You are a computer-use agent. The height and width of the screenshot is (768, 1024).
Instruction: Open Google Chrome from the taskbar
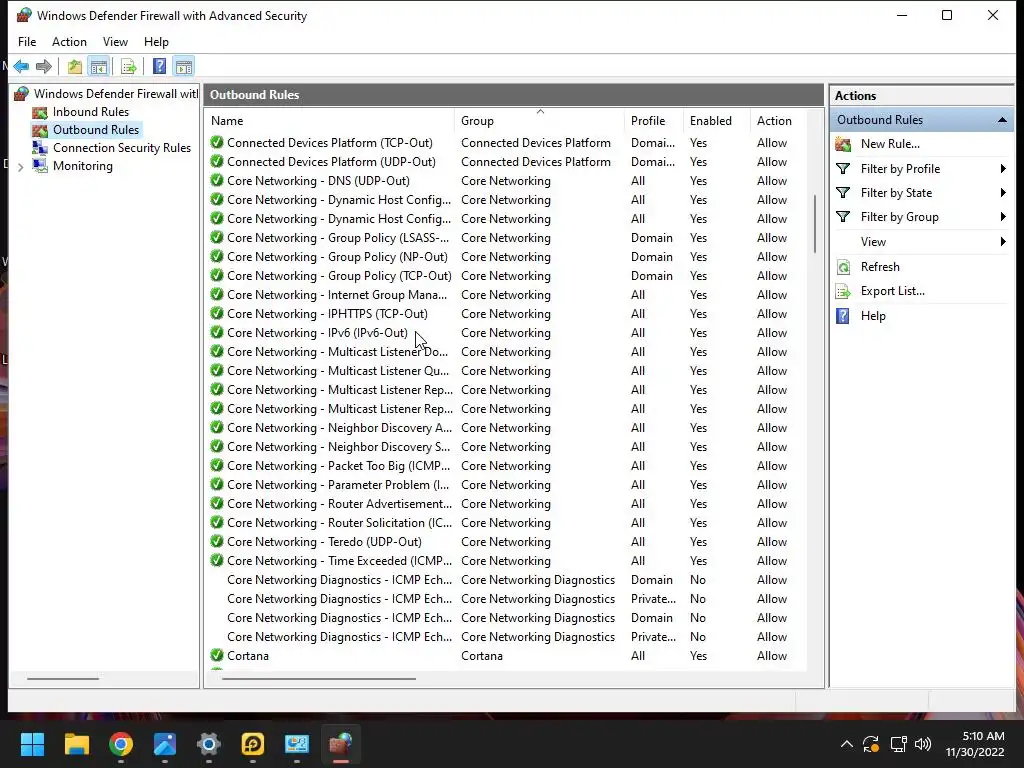(121, 744)
